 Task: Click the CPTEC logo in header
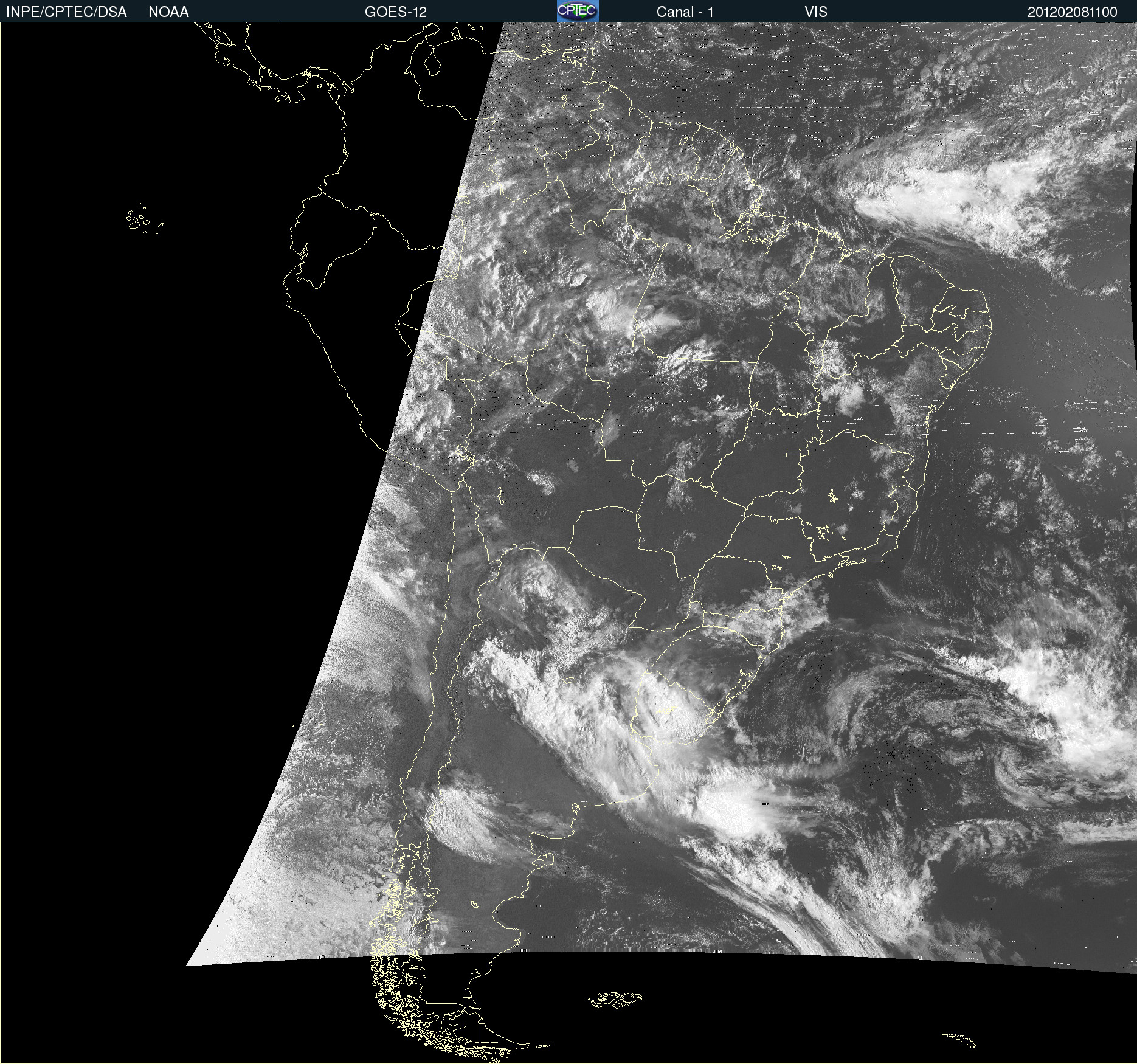click(x=578, y=11)
